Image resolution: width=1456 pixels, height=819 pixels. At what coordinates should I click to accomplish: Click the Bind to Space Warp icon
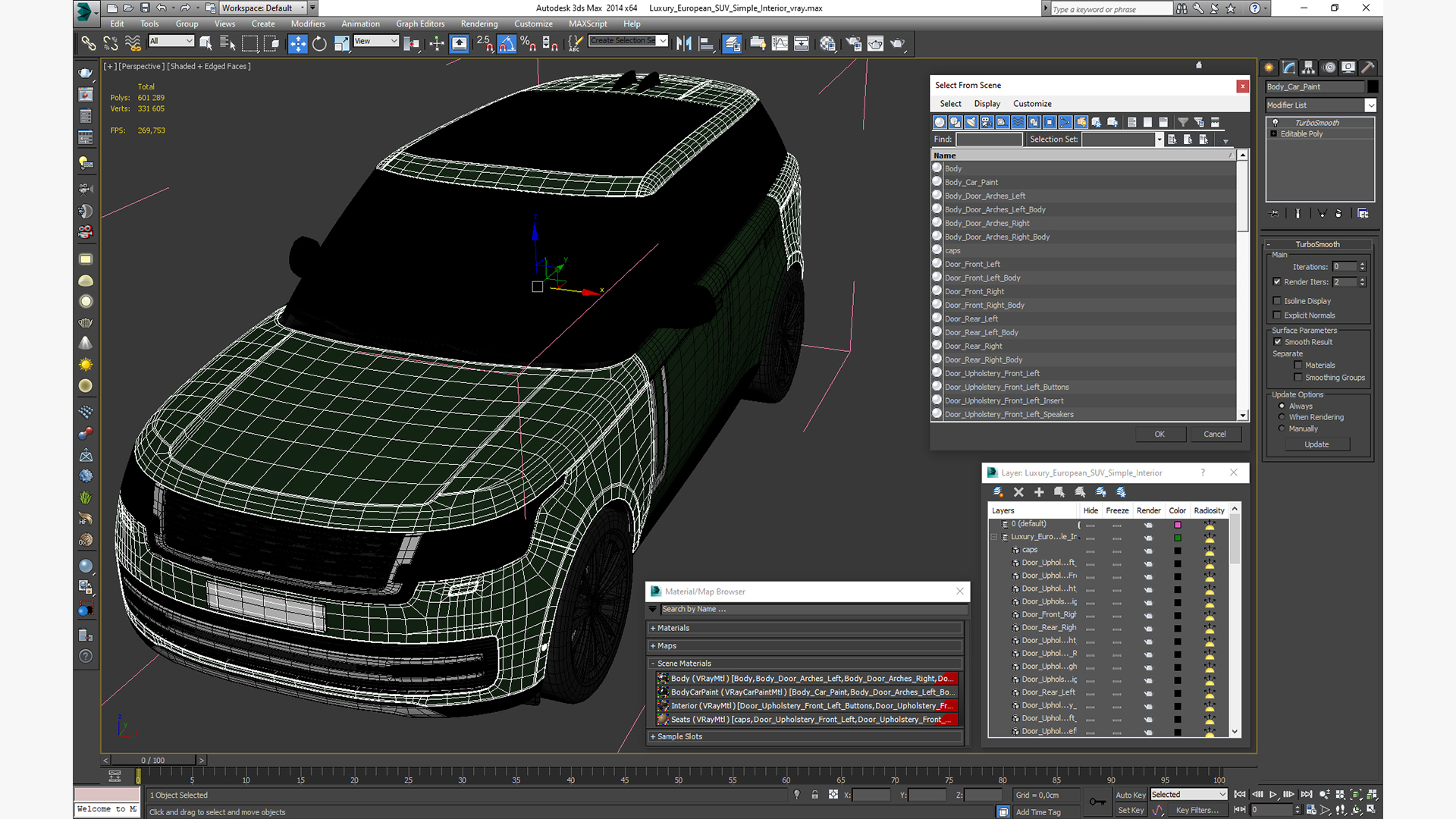click(x=133, y=44)
